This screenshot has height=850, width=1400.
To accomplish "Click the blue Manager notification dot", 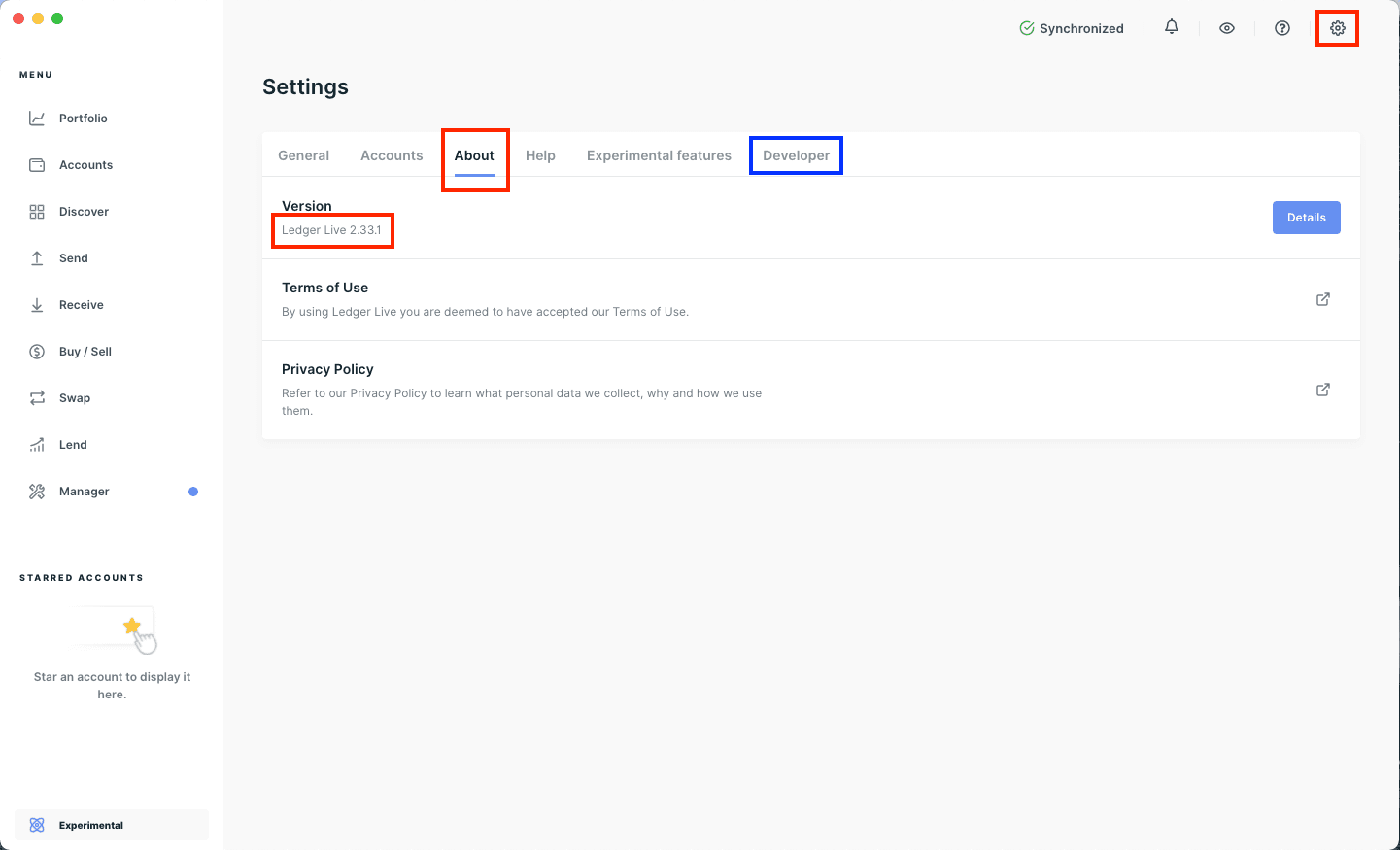I will 193,492.
